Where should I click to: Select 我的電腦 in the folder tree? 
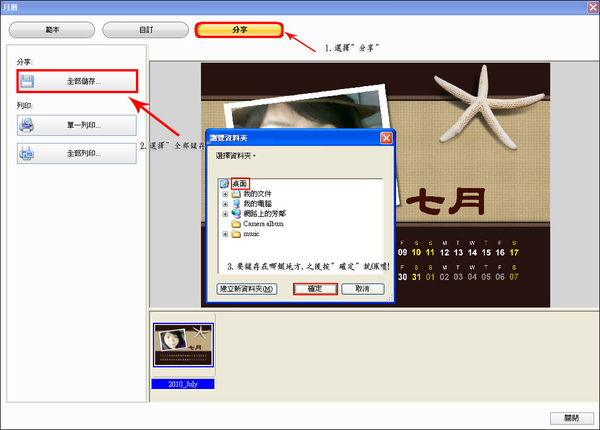coord(257,204)
